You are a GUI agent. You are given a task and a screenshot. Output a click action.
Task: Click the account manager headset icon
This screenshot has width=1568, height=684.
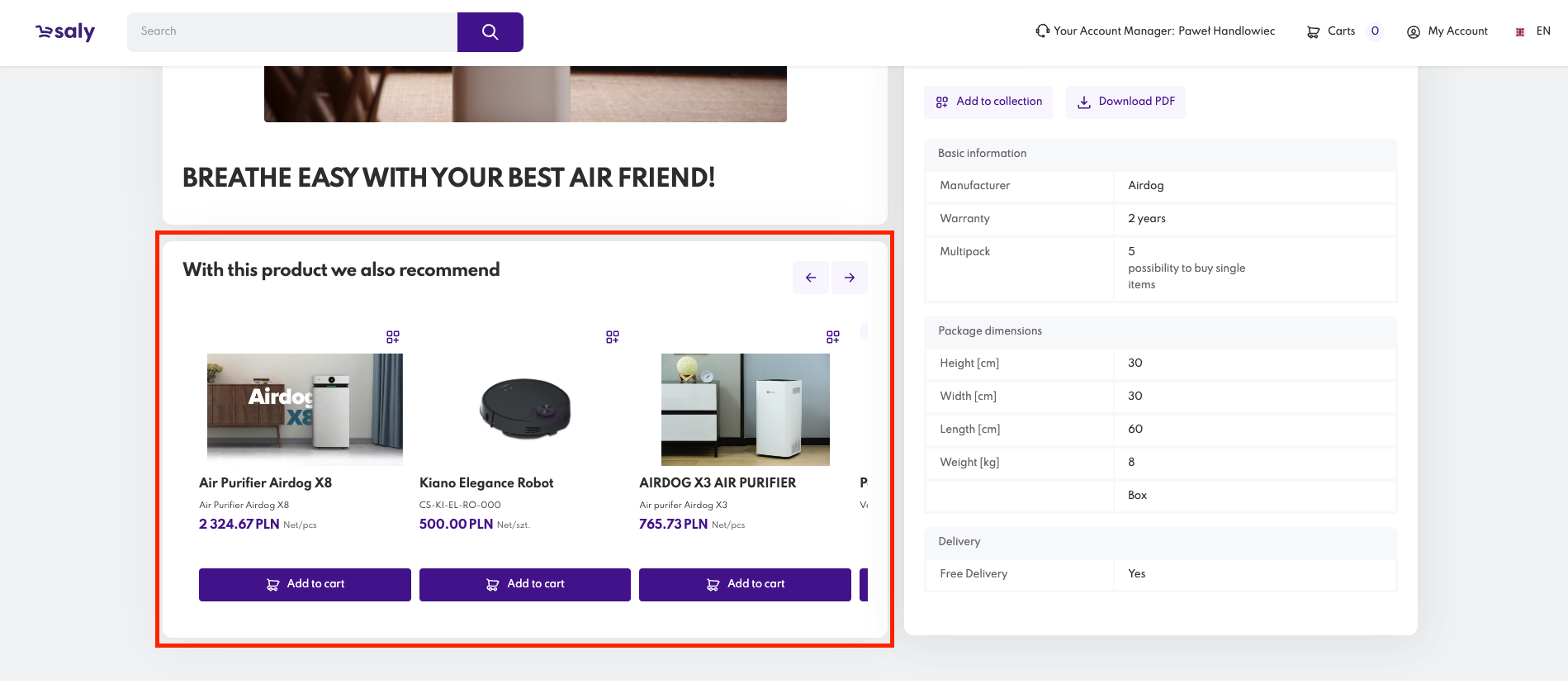[x=1043, y=31]
